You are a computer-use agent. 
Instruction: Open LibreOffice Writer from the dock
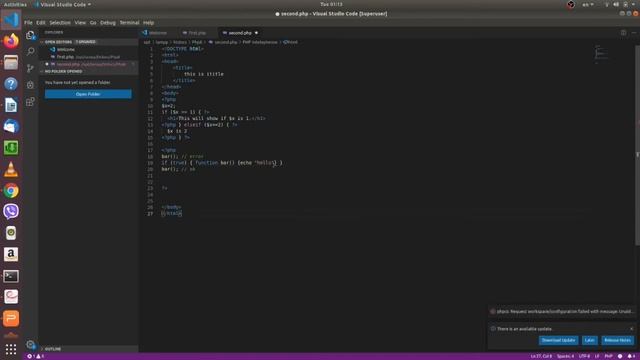[11, 105]
